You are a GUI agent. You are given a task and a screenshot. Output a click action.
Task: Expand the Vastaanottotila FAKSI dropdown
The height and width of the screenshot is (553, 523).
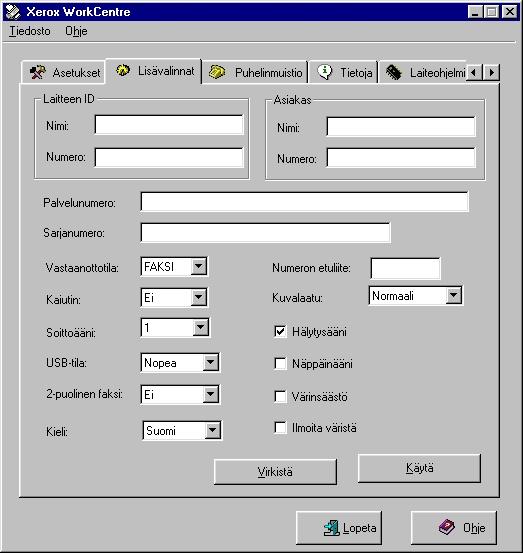[199, 267]
